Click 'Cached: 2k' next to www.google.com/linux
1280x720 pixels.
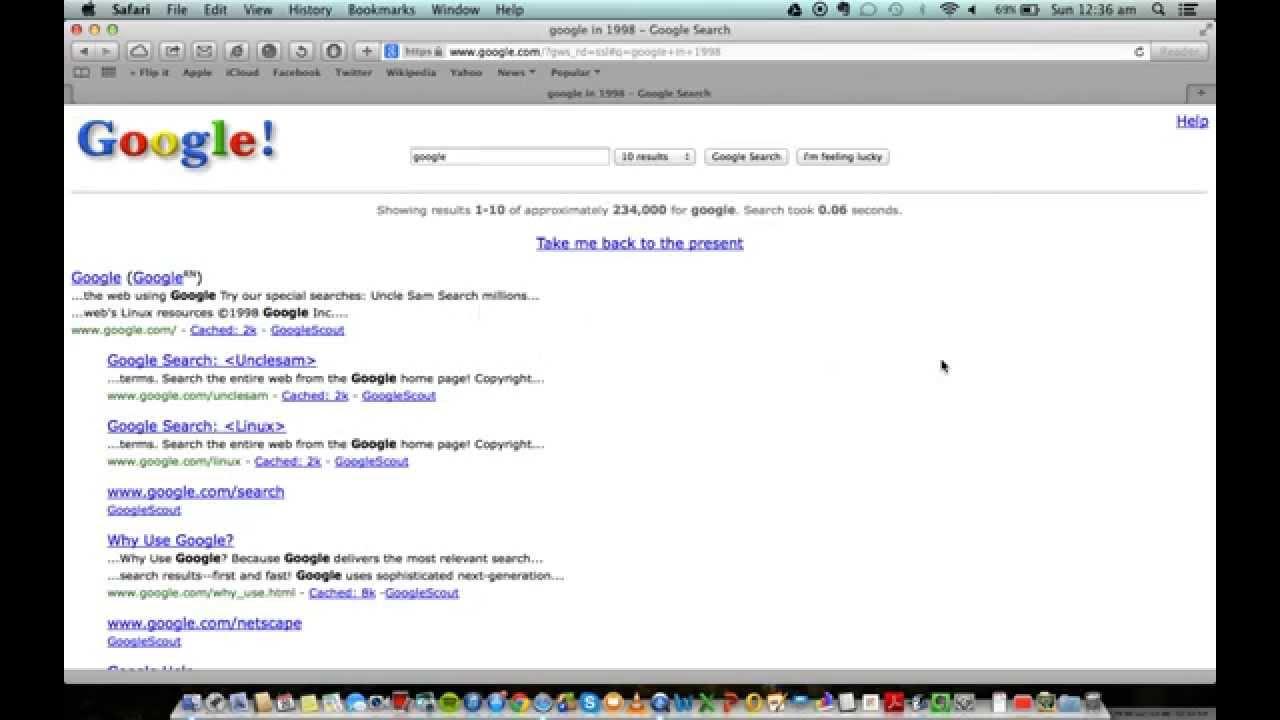[288, 461]
